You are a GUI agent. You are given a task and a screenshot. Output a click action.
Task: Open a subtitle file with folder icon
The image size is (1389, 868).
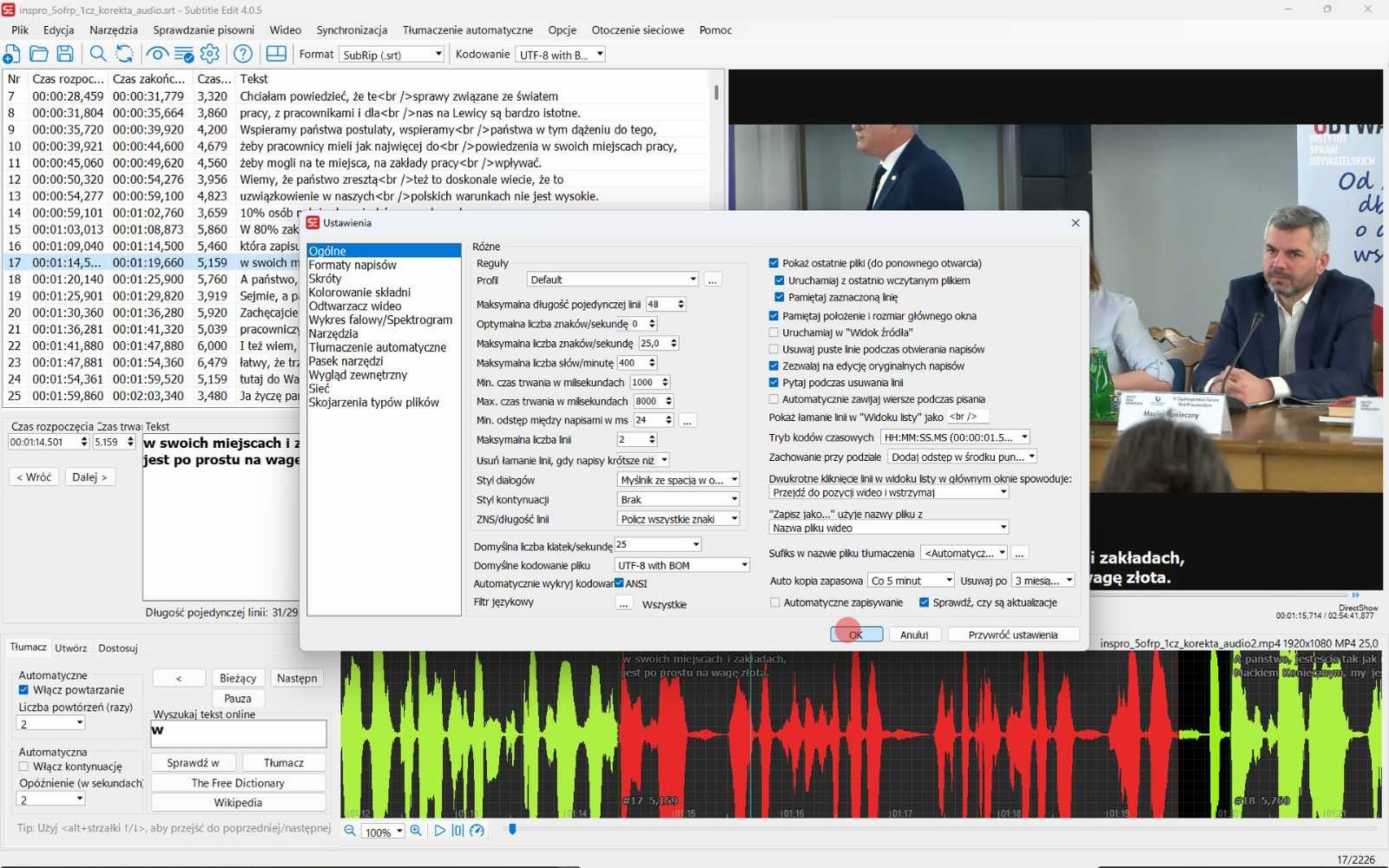click(x=38, y=54)
